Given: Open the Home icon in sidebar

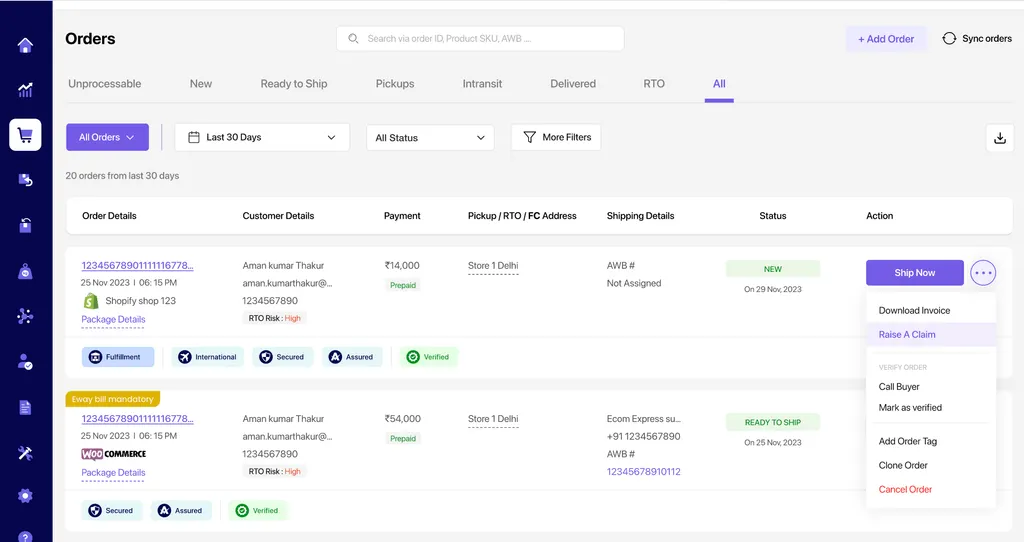Looking at the screenshot, I should point(25,45).
